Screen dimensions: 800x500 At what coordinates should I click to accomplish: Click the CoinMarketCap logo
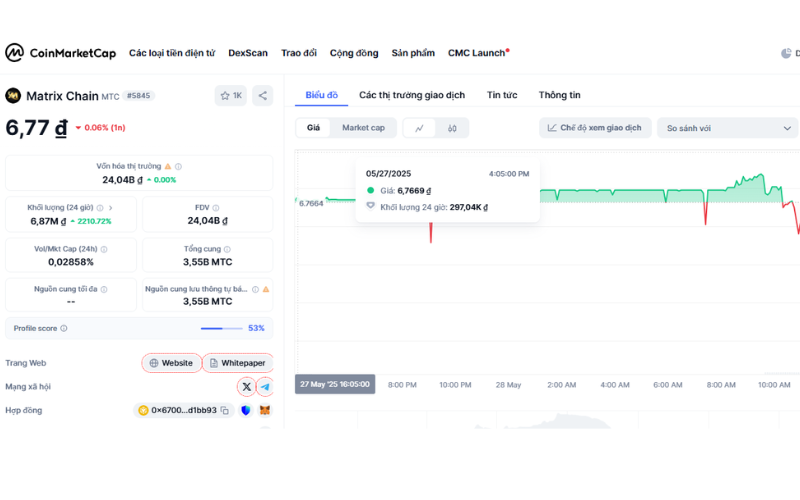(61, 53)
